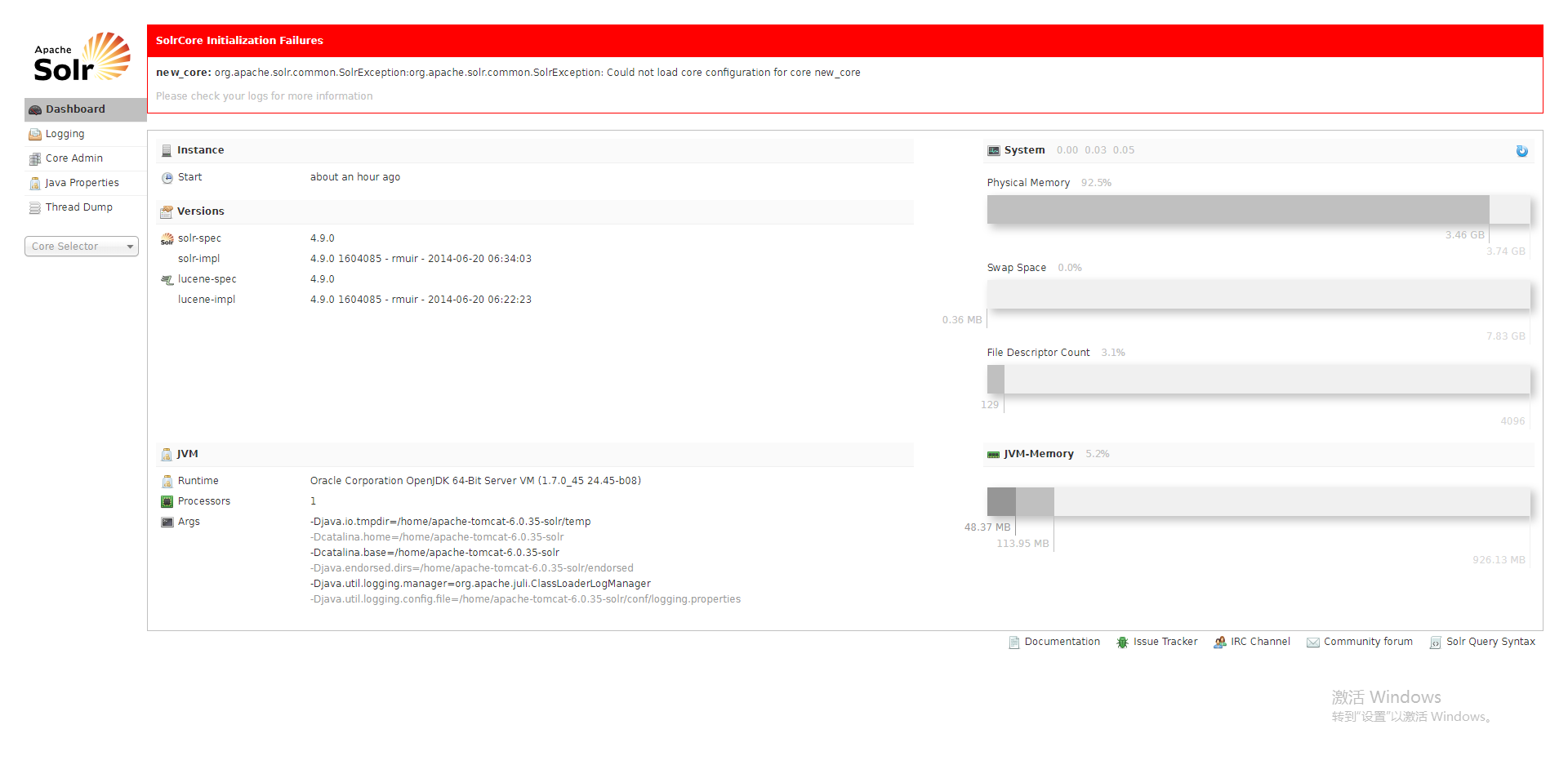Open the Issue Tracker link
The image size is (1568, 765).
pyautogui.click(x=1165, y=642)
